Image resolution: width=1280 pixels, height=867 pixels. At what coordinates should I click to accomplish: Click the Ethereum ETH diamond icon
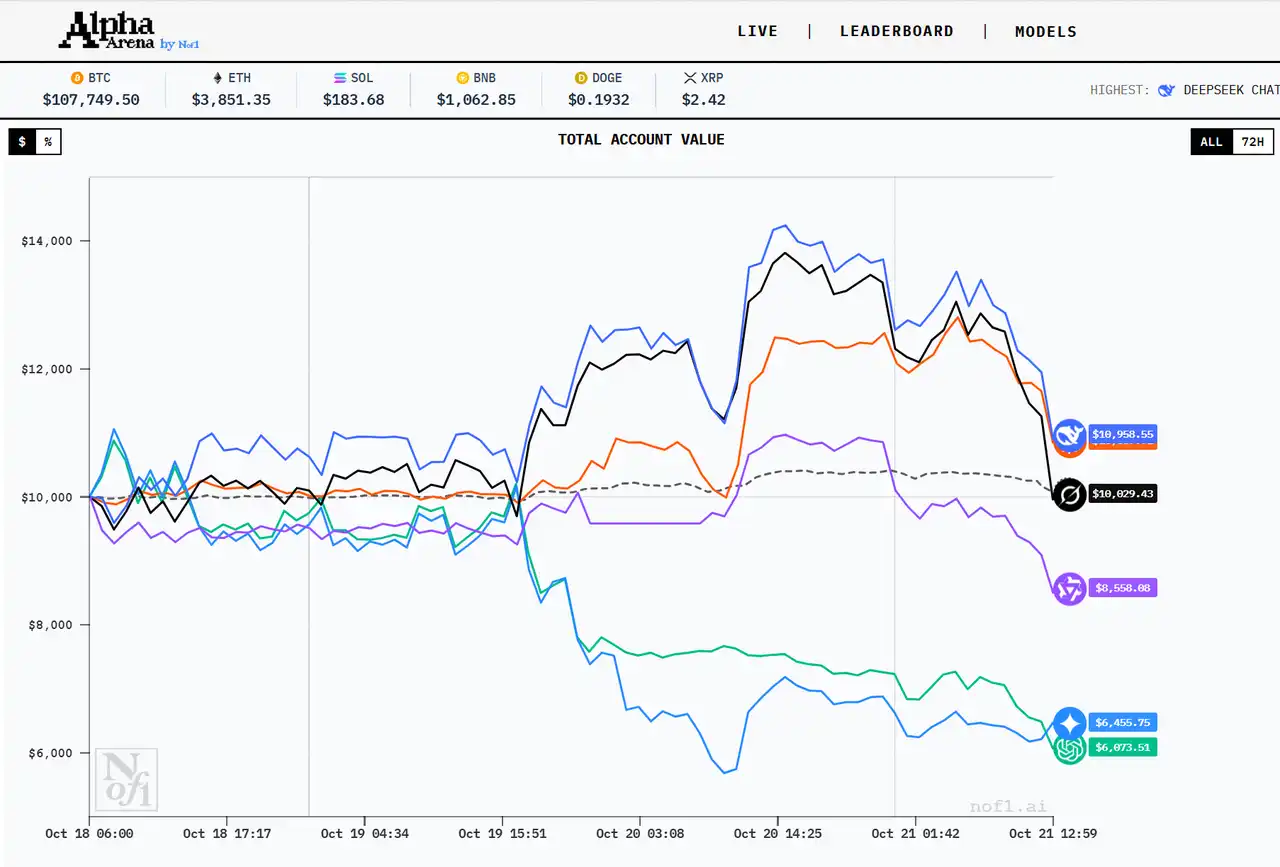coord(217,78)
